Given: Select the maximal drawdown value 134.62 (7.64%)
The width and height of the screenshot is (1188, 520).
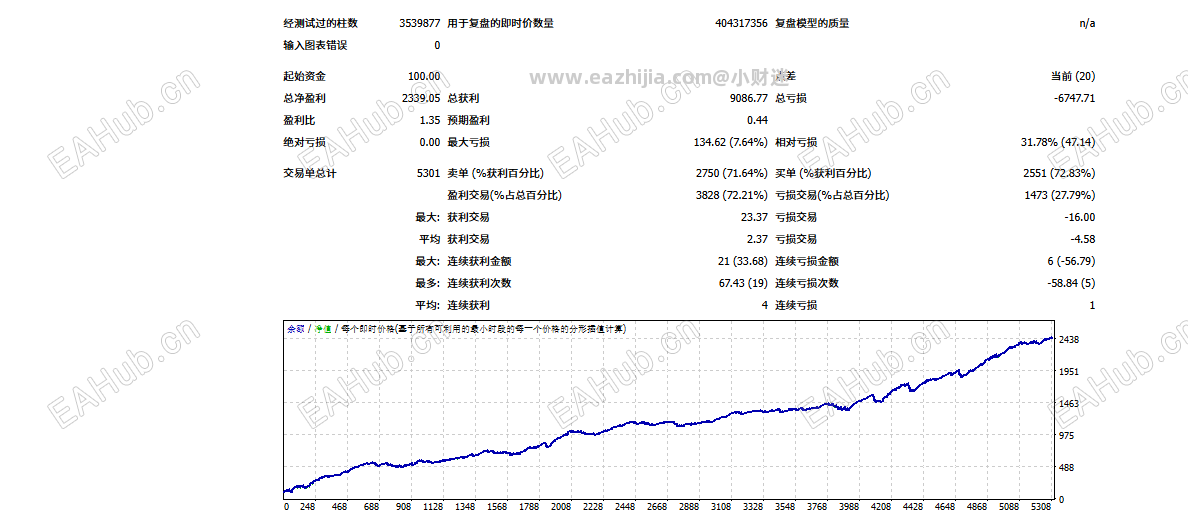Looking at the screenshot, I should (731, 143).
